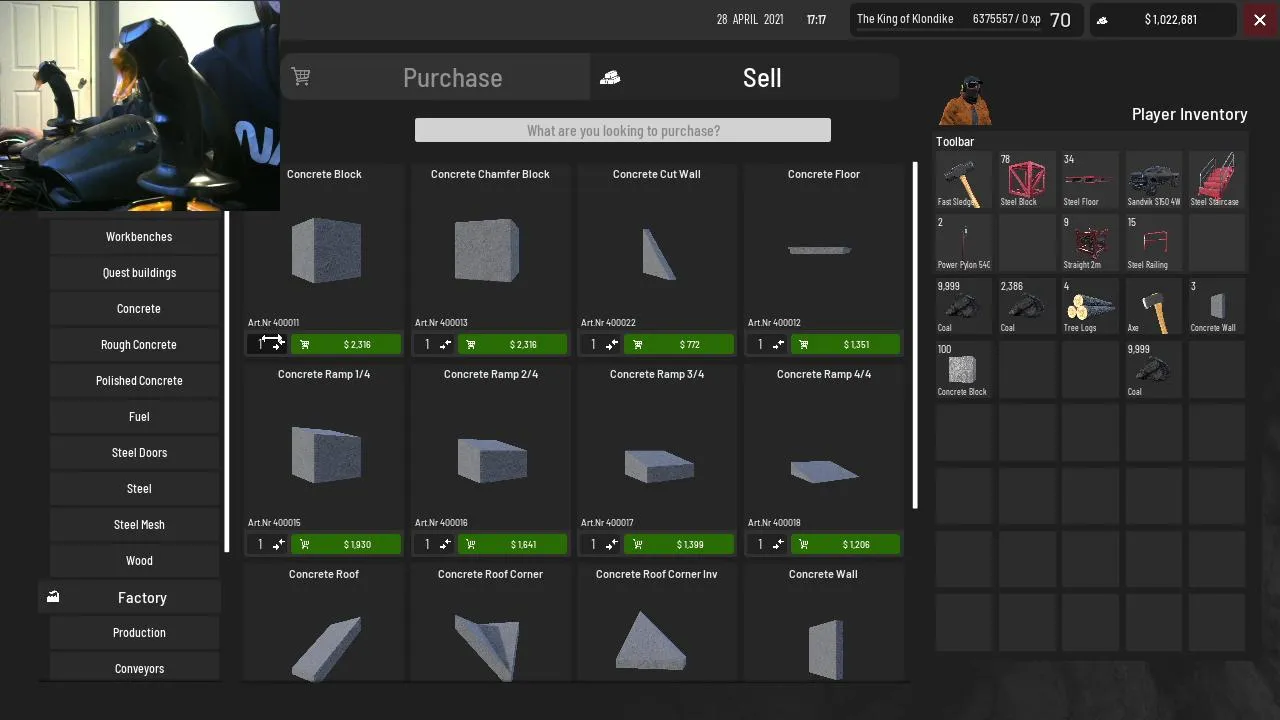Select the Straight 2m inventory item
This screenshot has width=1280, height=720.
coord(1090,243)
